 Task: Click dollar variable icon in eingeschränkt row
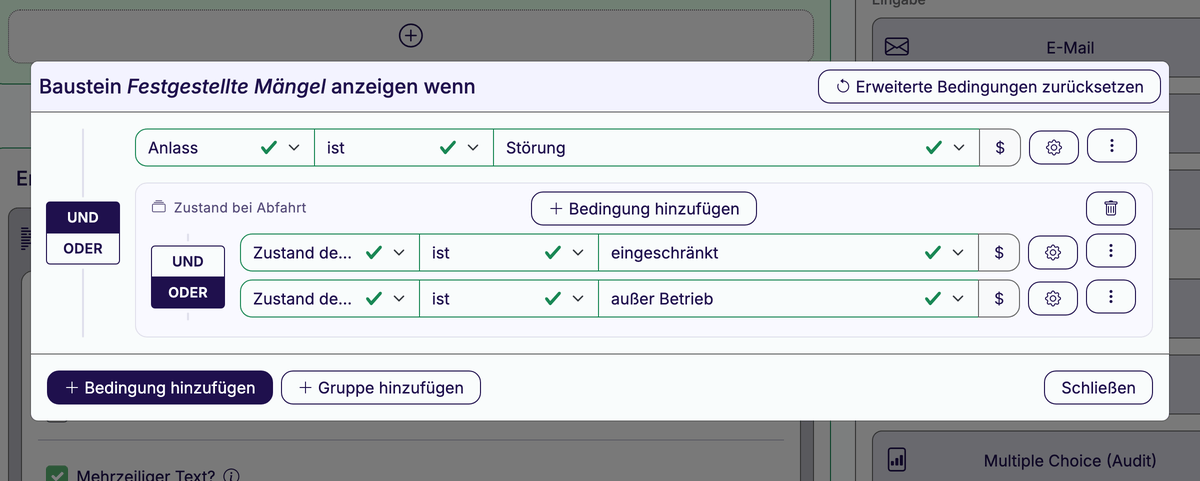click(1000, 253)
